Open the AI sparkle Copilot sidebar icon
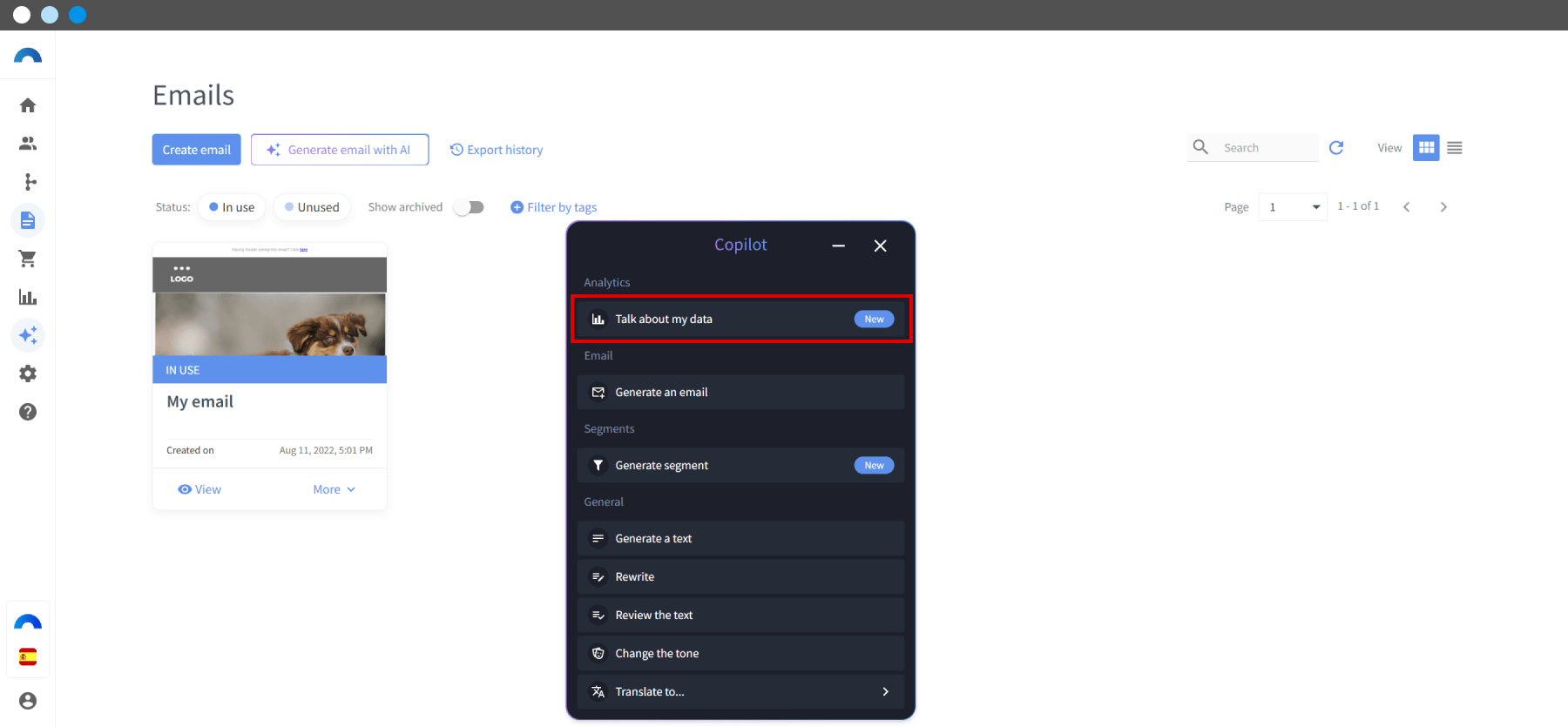 [x=28, y=335]
